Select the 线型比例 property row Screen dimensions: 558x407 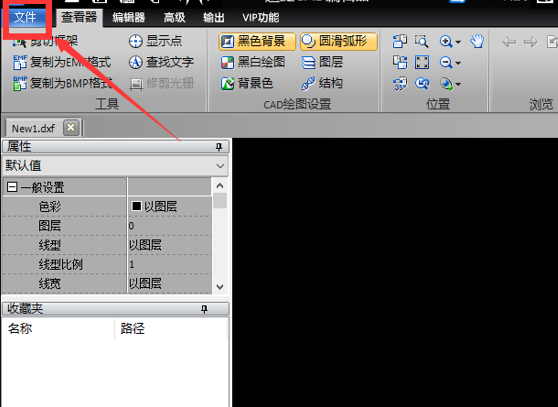click(x=107, y=264)
